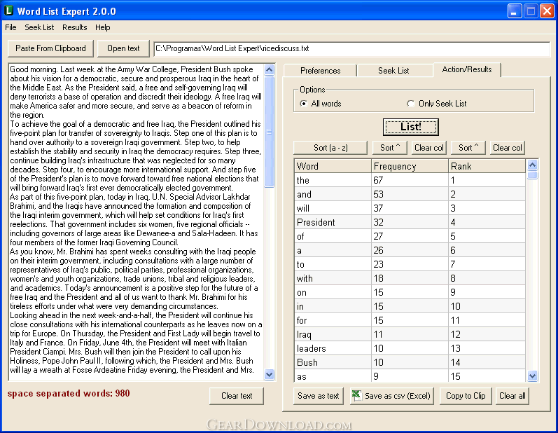The image size is (558, 433).
Task: Minimize the Word List Expert window
Action: [514, 11]
